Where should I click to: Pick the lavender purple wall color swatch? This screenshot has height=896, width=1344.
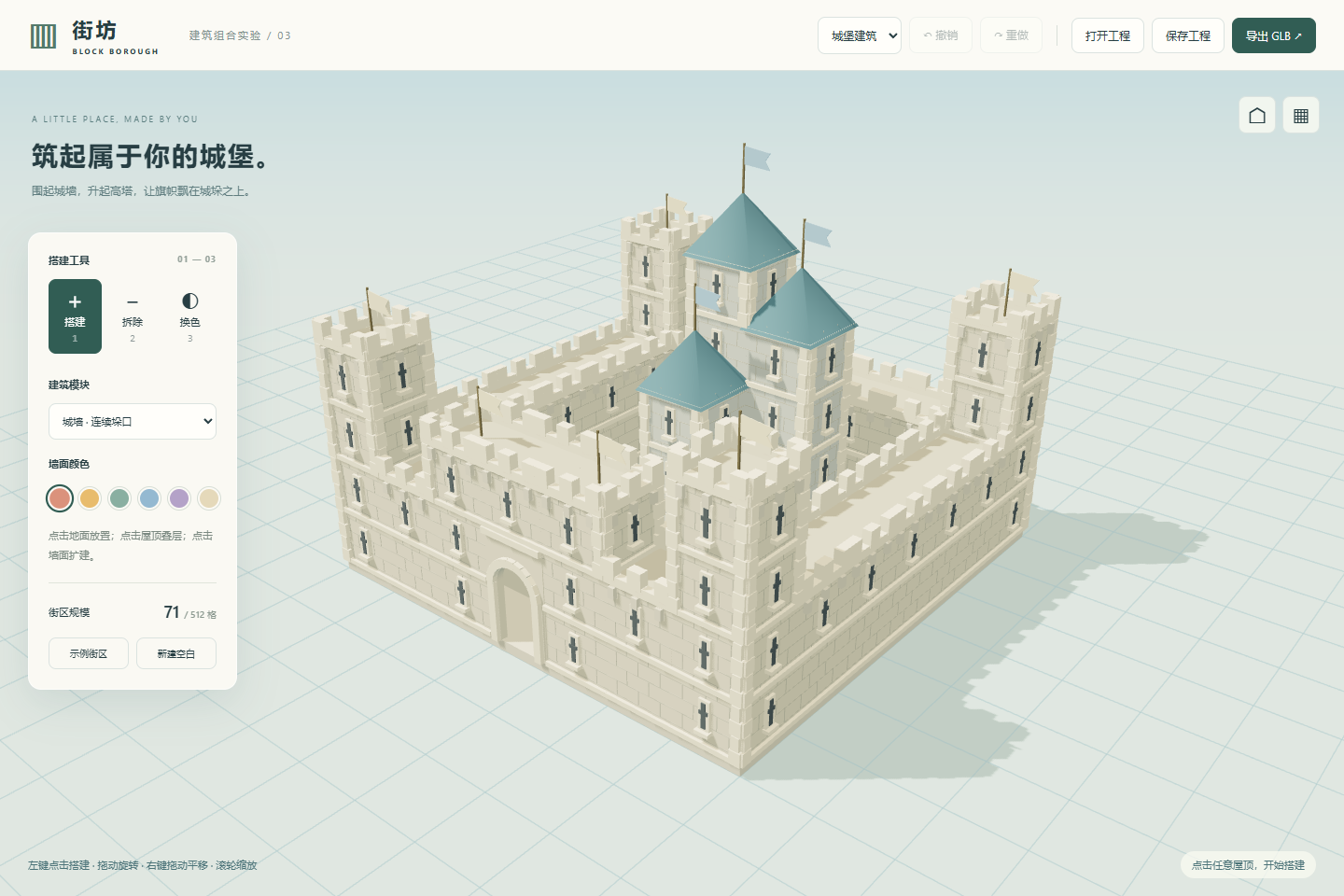179,498
